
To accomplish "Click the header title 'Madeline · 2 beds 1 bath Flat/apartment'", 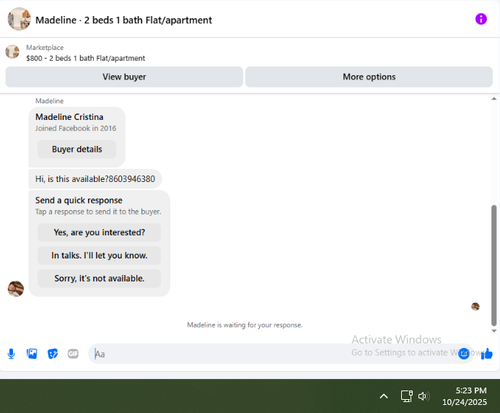I will coord(124,20).
